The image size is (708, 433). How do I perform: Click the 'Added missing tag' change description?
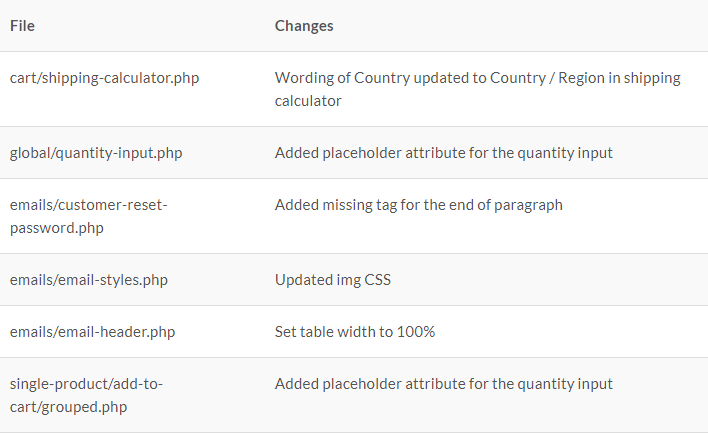[418, 205]
